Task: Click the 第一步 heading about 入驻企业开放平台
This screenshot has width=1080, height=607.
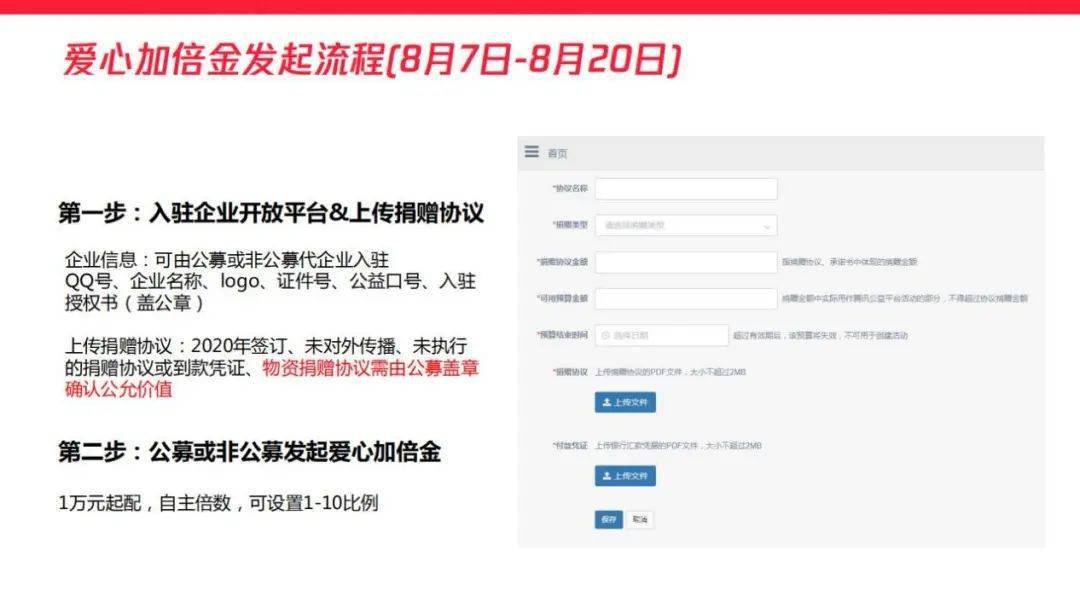Action: (271, 213)
